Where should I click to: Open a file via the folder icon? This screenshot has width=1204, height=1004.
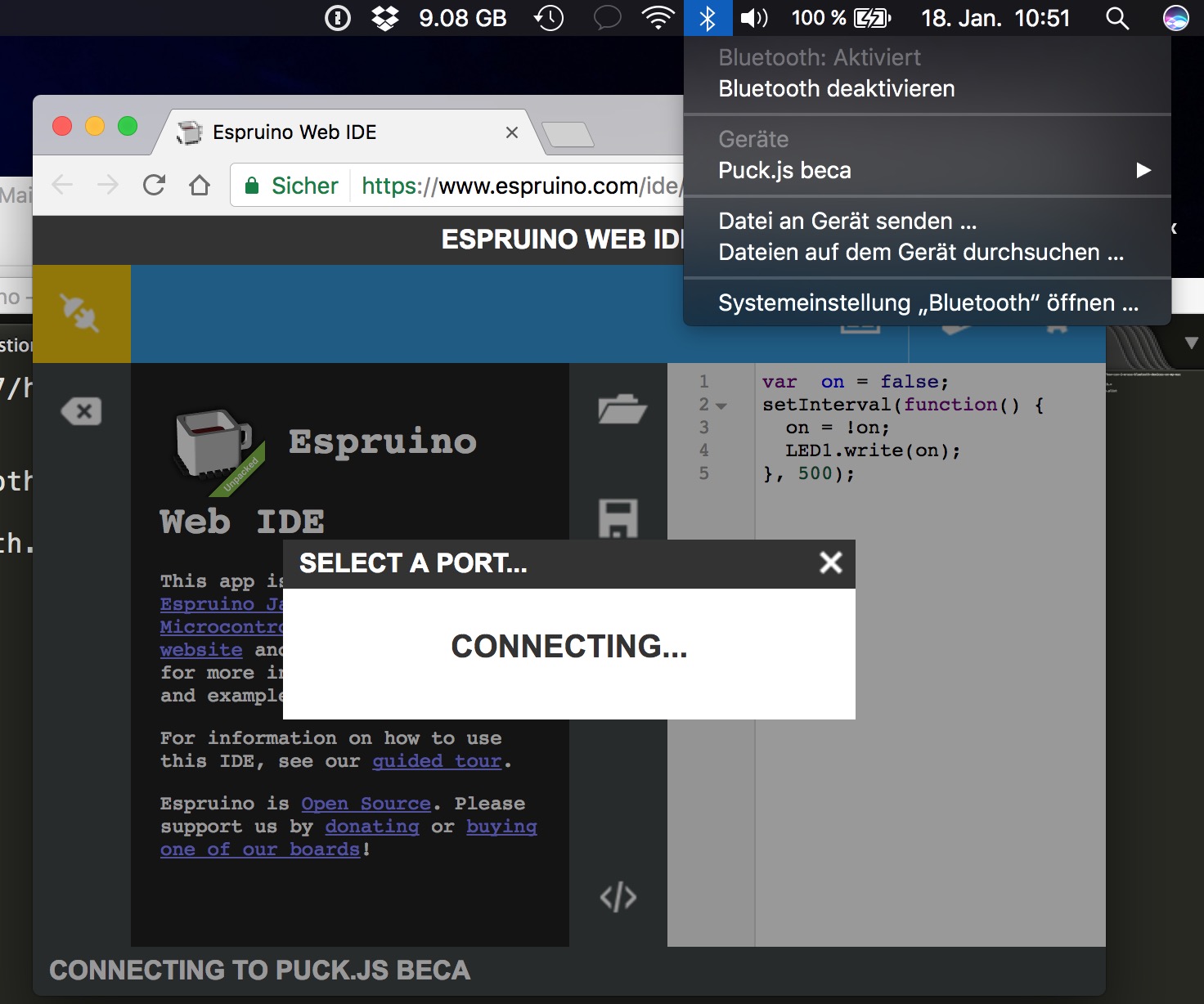point(622,409)
